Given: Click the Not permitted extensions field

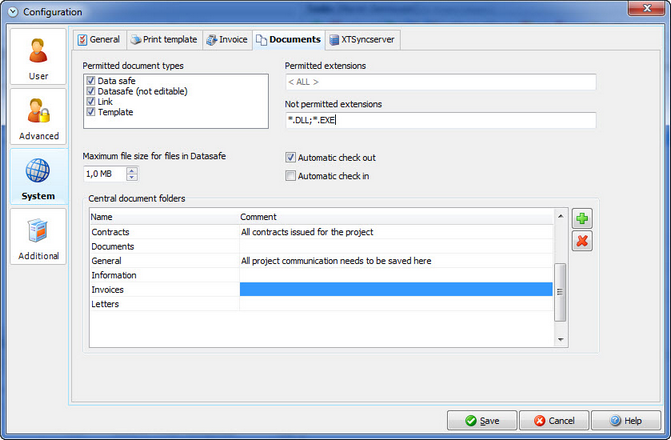Looking at the screenshot, I should pyautogui.click(x=440, y=120).
